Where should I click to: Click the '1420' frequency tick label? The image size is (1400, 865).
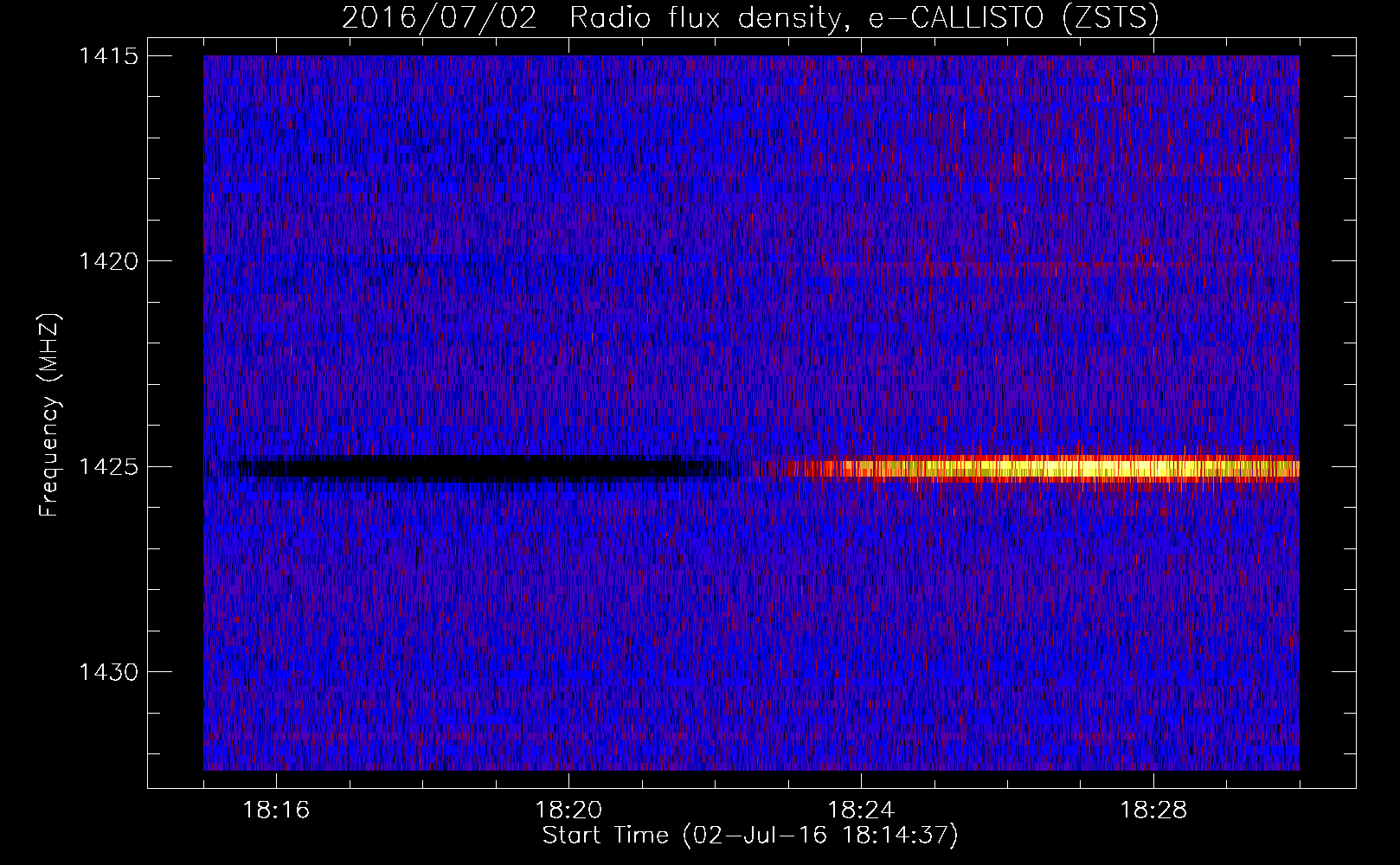click(108, 261)
